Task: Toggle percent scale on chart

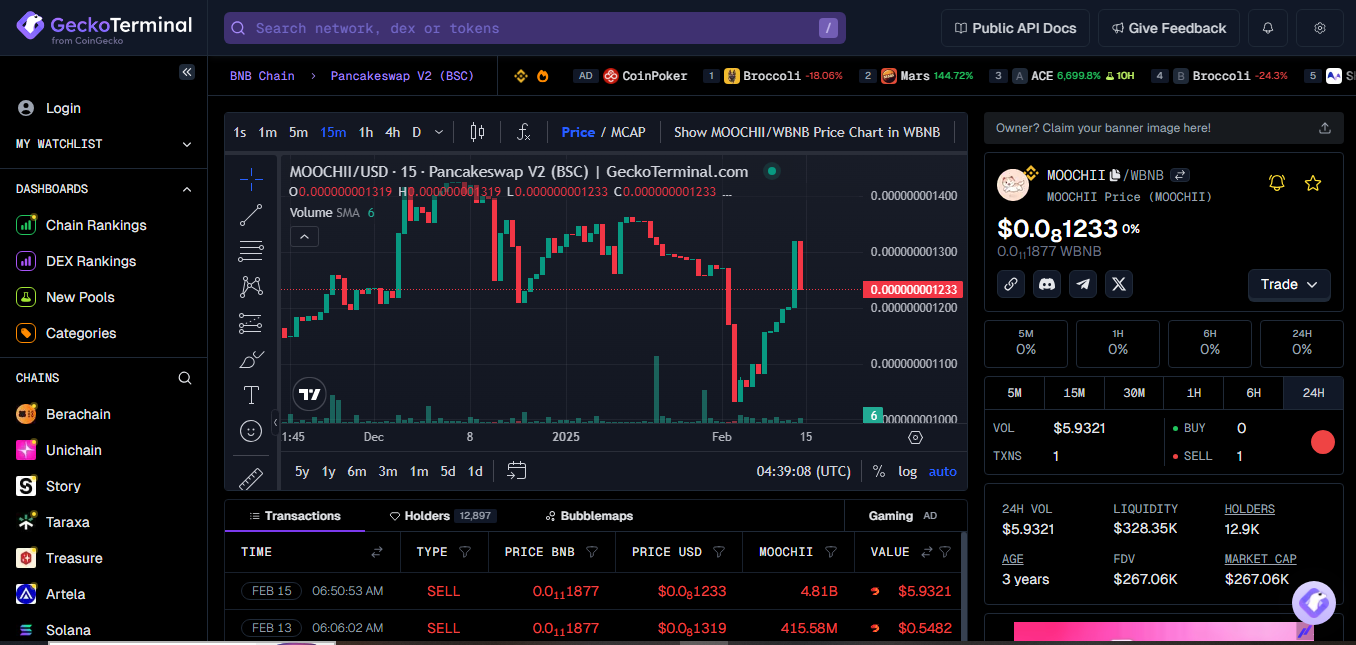Action: (879, 471)
